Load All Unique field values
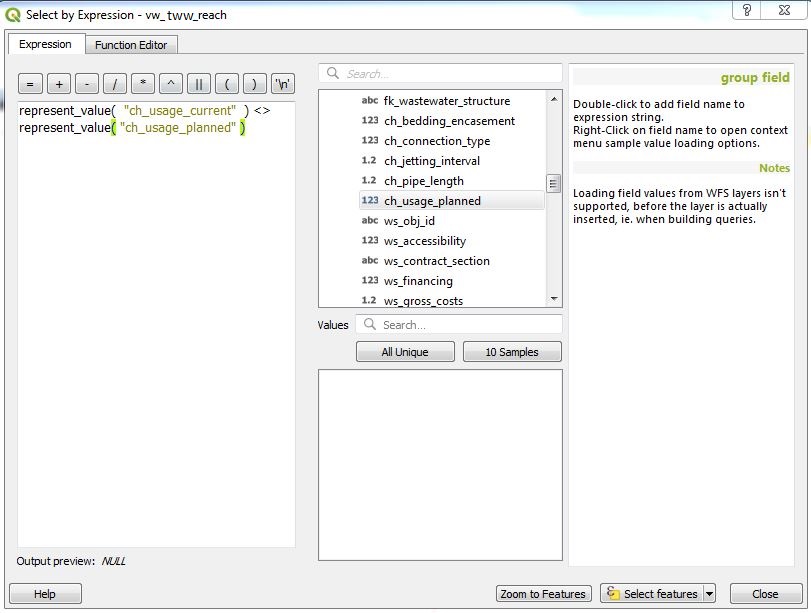Screen dimensions: 811x613 coord(405,352)
